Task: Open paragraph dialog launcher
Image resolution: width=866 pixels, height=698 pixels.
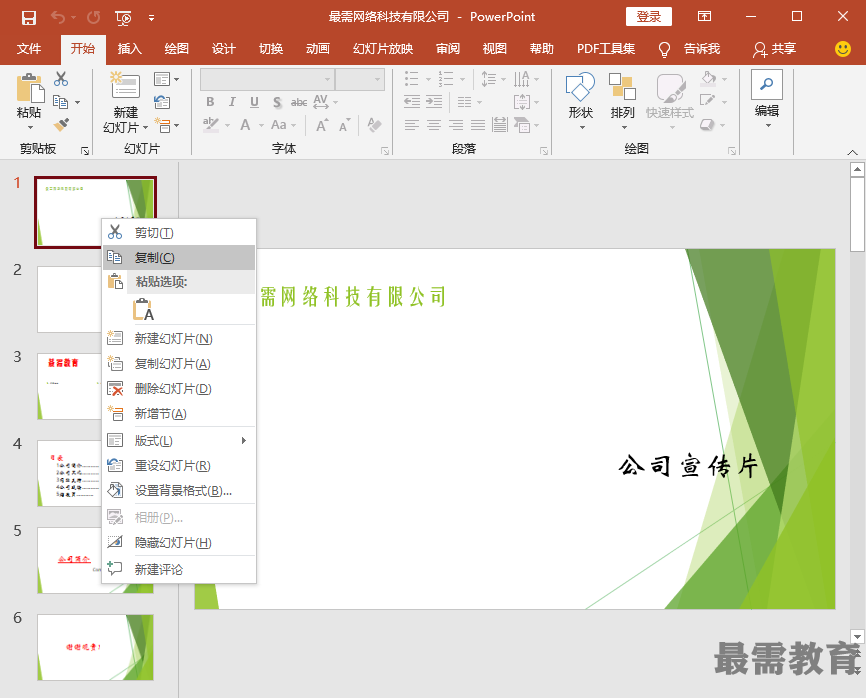Action: click(x=544, y=151)
